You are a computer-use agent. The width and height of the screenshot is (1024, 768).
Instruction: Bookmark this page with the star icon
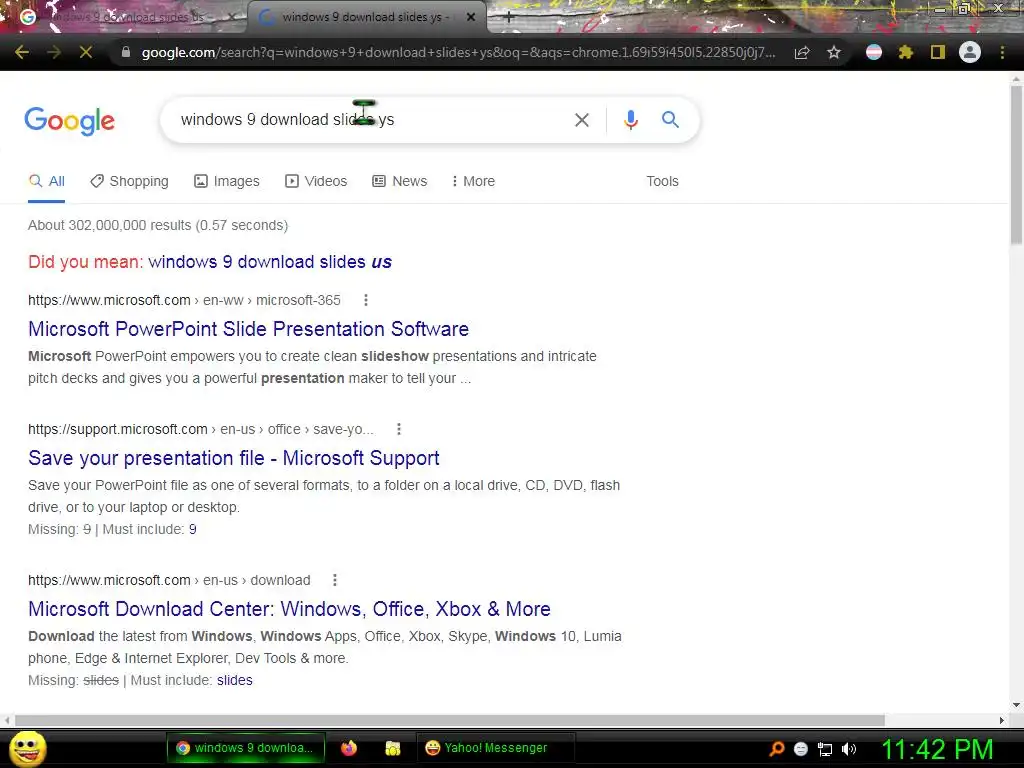click(834, 52)
